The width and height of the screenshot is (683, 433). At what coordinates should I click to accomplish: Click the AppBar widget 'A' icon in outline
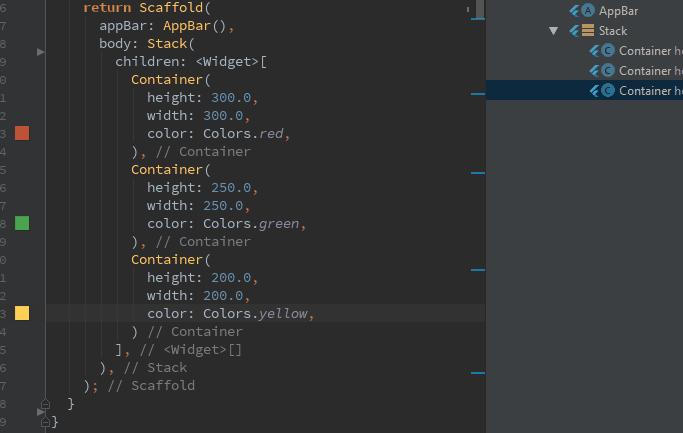pyautogui.click(x=588, y=11)
